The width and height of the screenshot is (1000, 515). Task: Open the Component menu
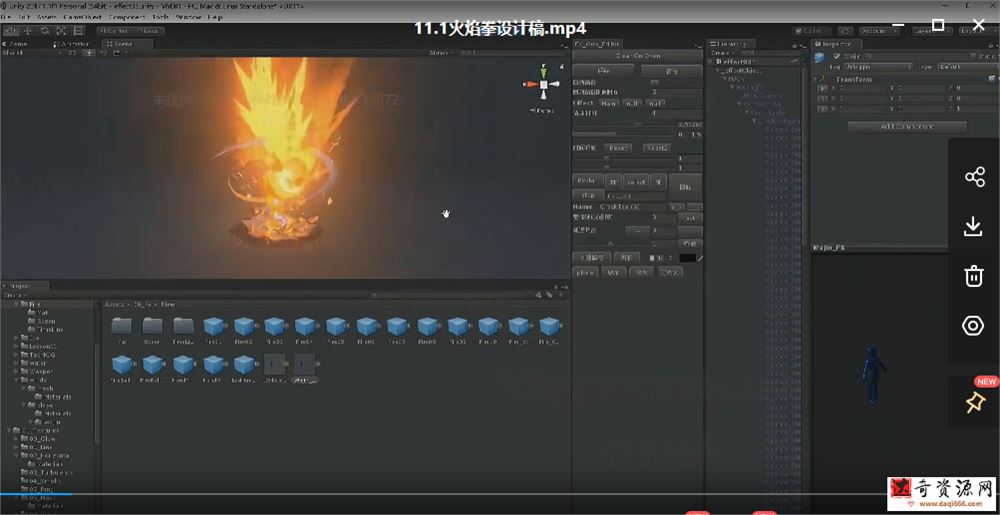[127, 17]
